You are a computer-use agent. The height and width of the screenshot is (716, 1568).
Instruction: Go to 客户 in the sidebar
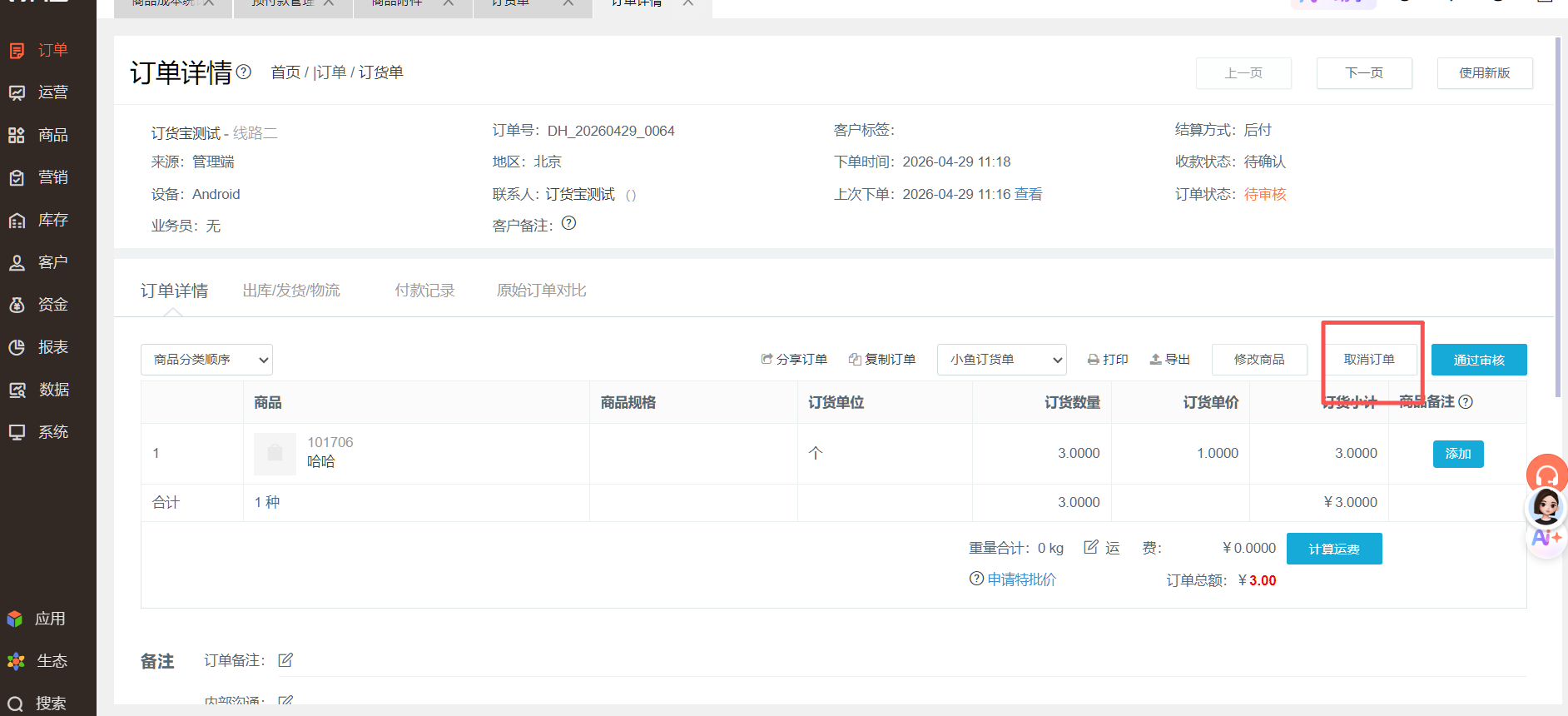pyautogui.click(x=38, y=262)
